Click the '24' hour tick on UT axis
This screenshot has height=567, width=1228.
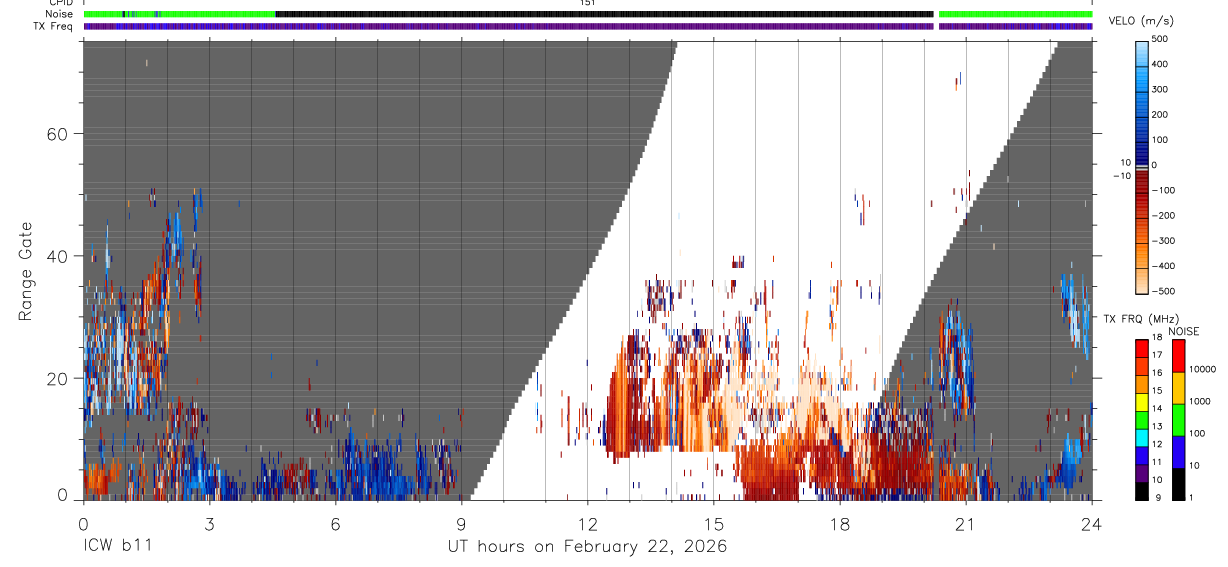(x=1091, y=522)
